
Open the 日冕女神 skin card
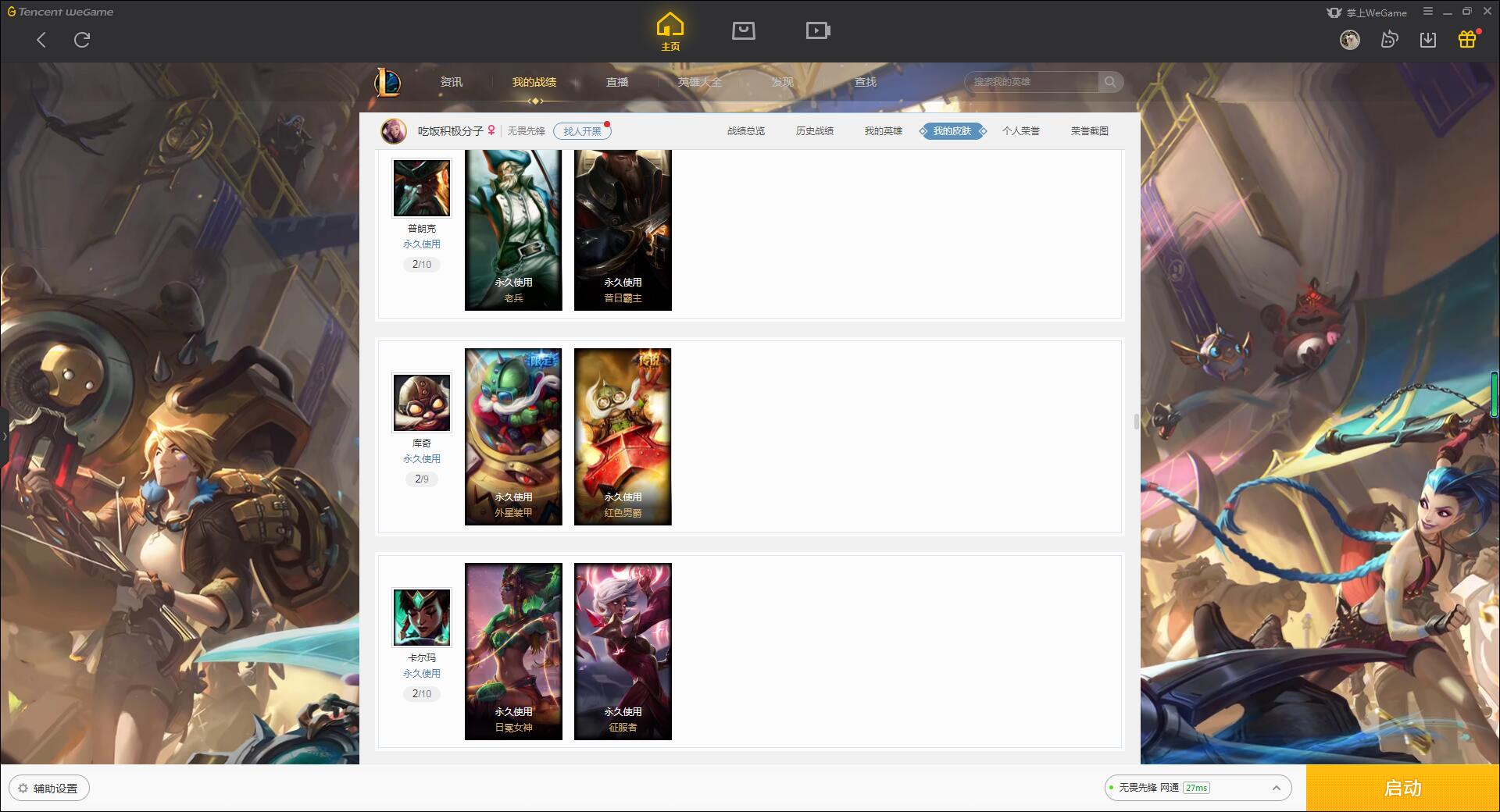point(513,651)
